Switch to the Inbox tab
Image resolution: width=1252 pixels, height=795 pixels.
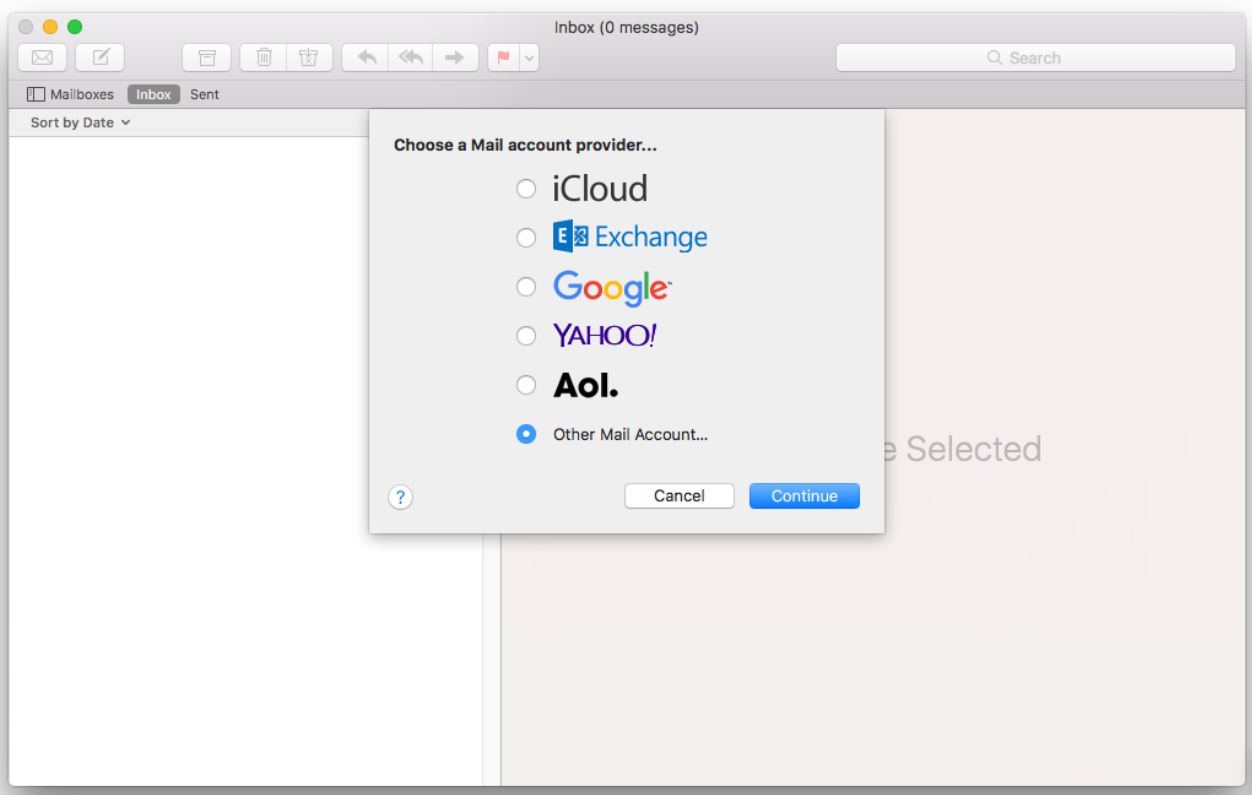point(153,95)
